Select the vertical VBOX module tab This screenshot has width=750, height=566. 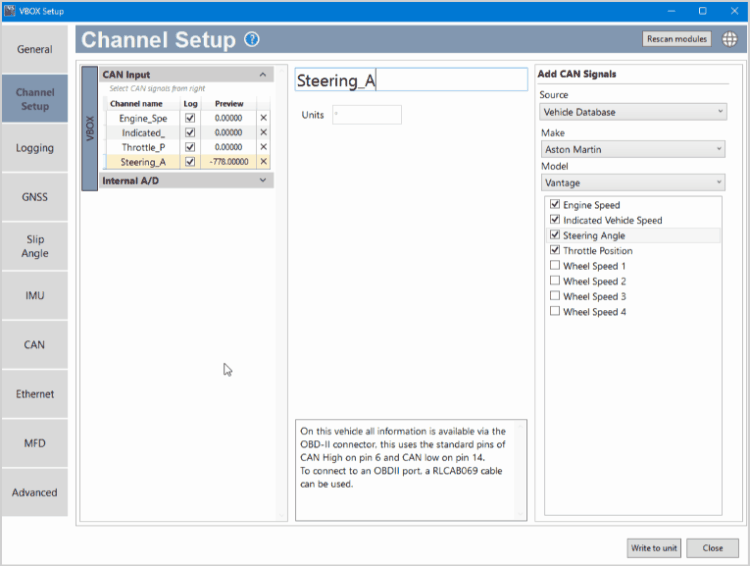[89, 128]
